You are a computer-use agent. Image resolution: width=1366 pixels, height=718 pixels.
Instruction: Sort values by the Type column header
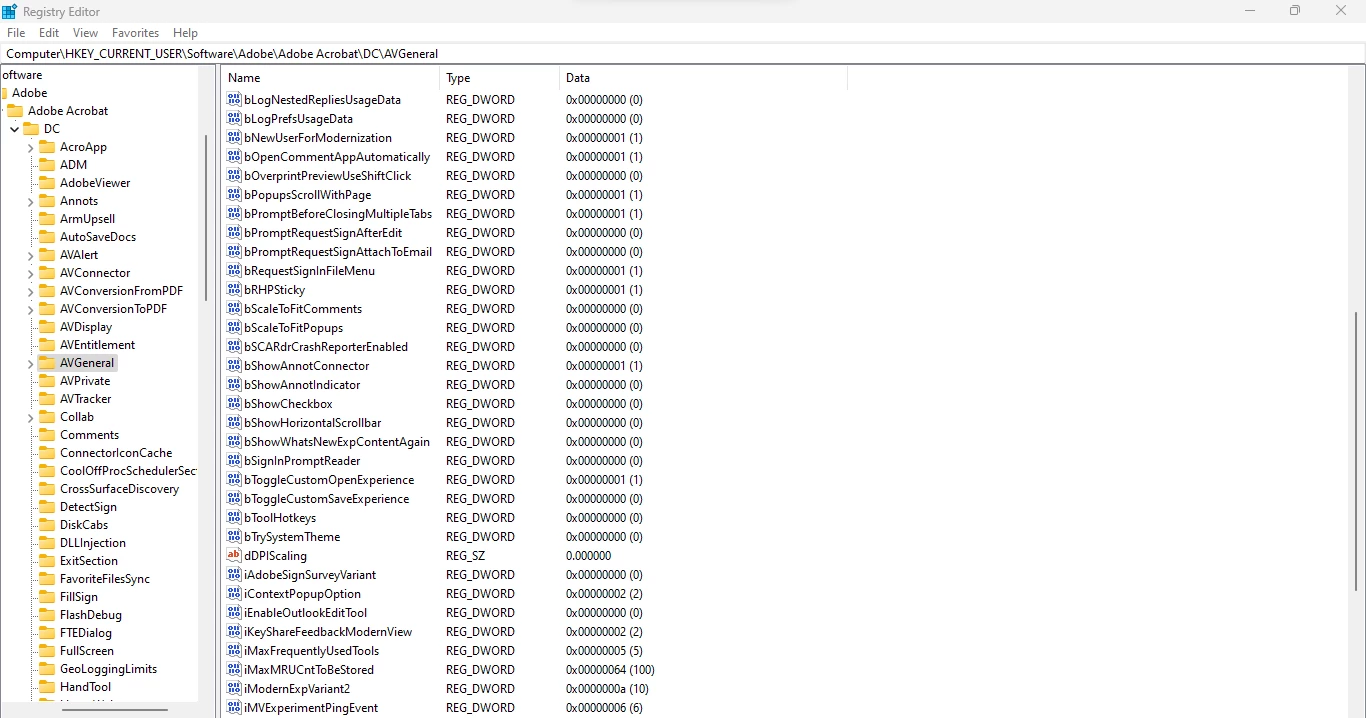(x=500, y=78)
